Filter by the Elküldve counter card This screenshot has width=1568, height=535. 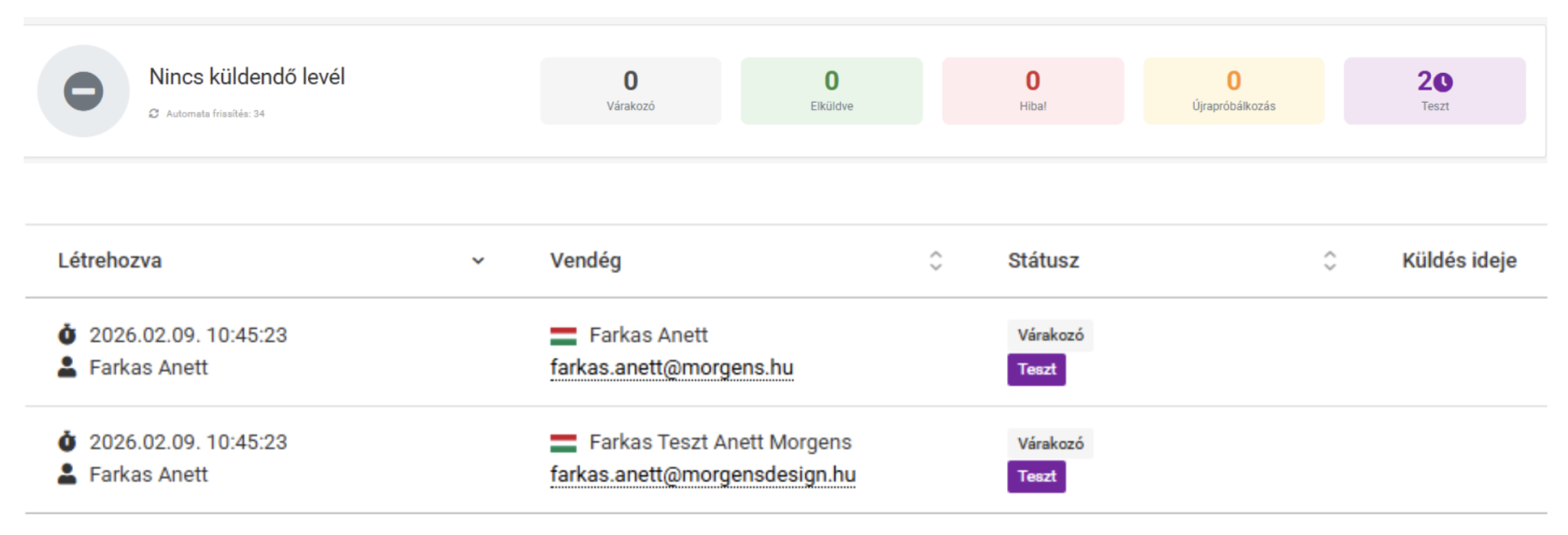click(x=832, y=92)
